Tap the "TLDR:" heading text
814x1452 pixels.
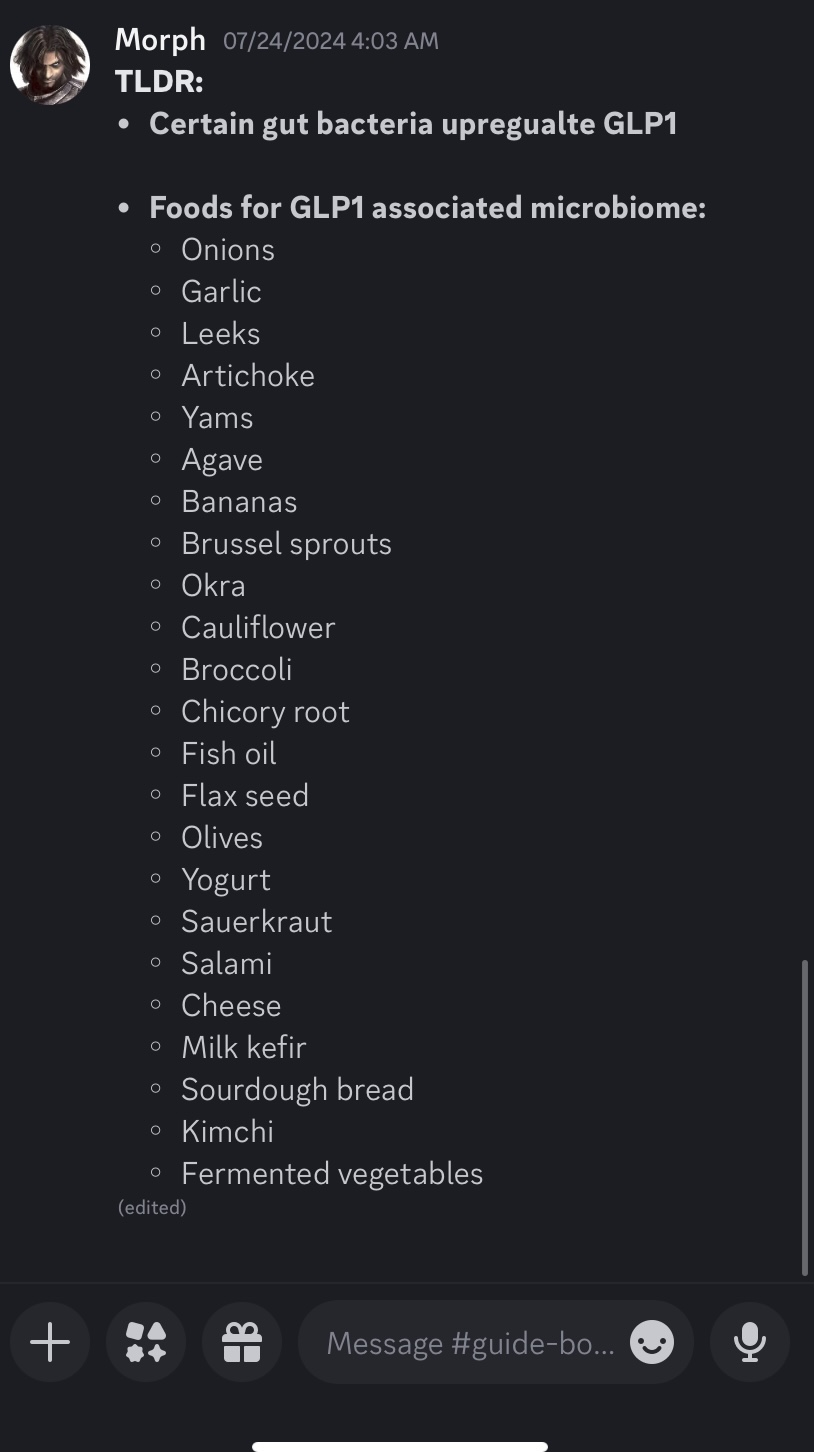(159, 82)
